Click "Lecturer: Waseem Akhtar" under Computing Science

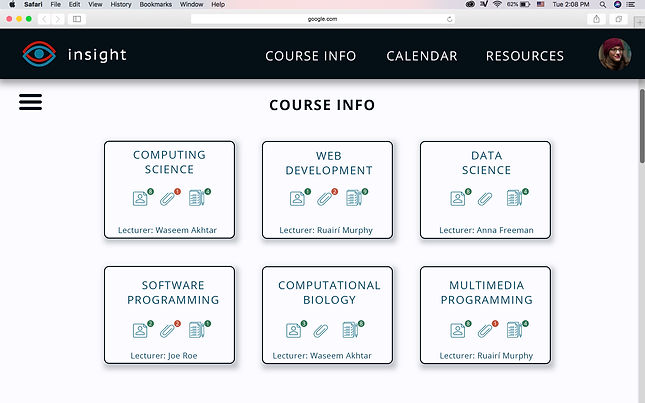point(167,230)
